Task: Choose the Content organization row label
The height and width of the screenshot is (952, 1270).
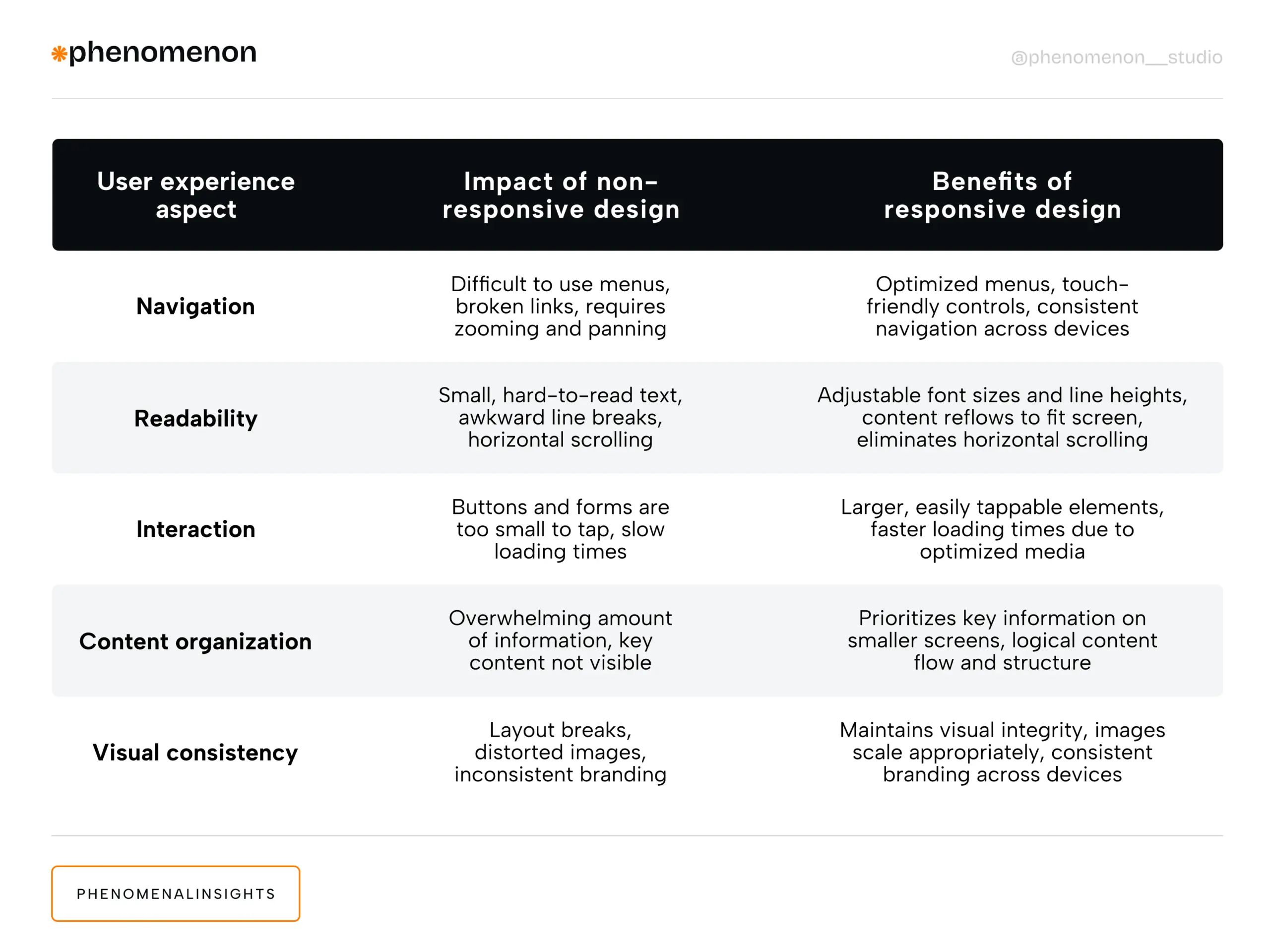Action: [195, 641]
